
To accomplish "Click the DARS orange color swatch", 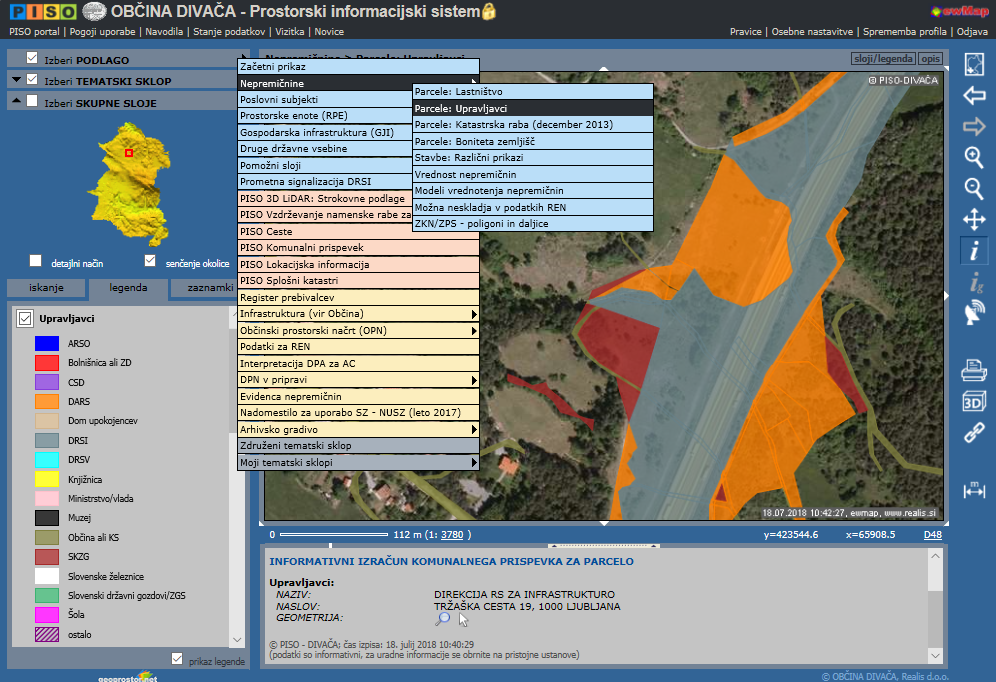I will pyautogui.click(x=47, y=400).
